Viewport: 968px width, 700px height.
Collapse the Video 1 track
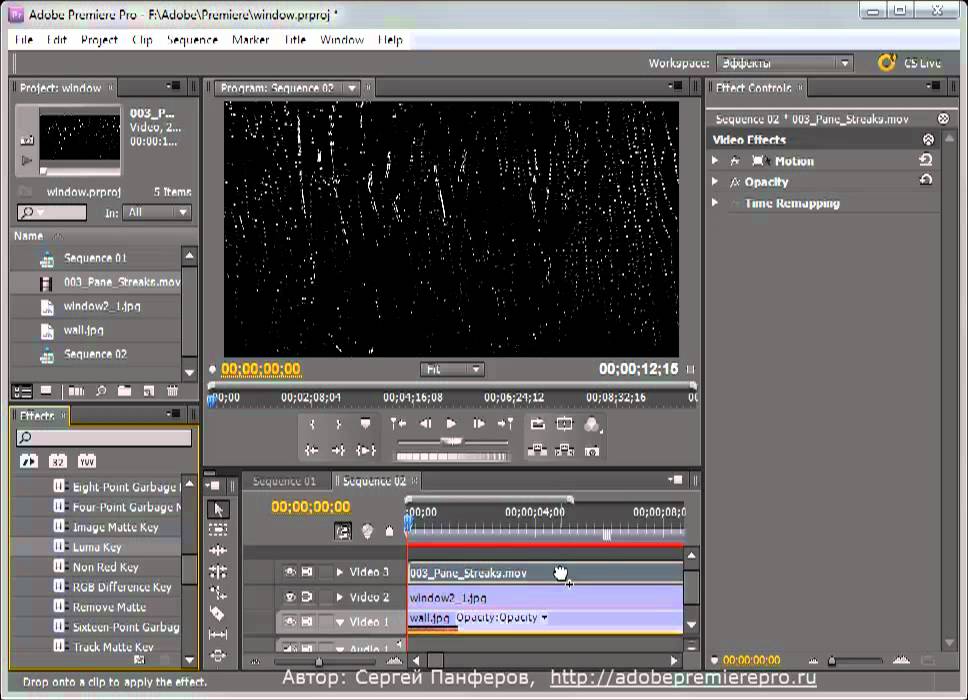[340, 622]
